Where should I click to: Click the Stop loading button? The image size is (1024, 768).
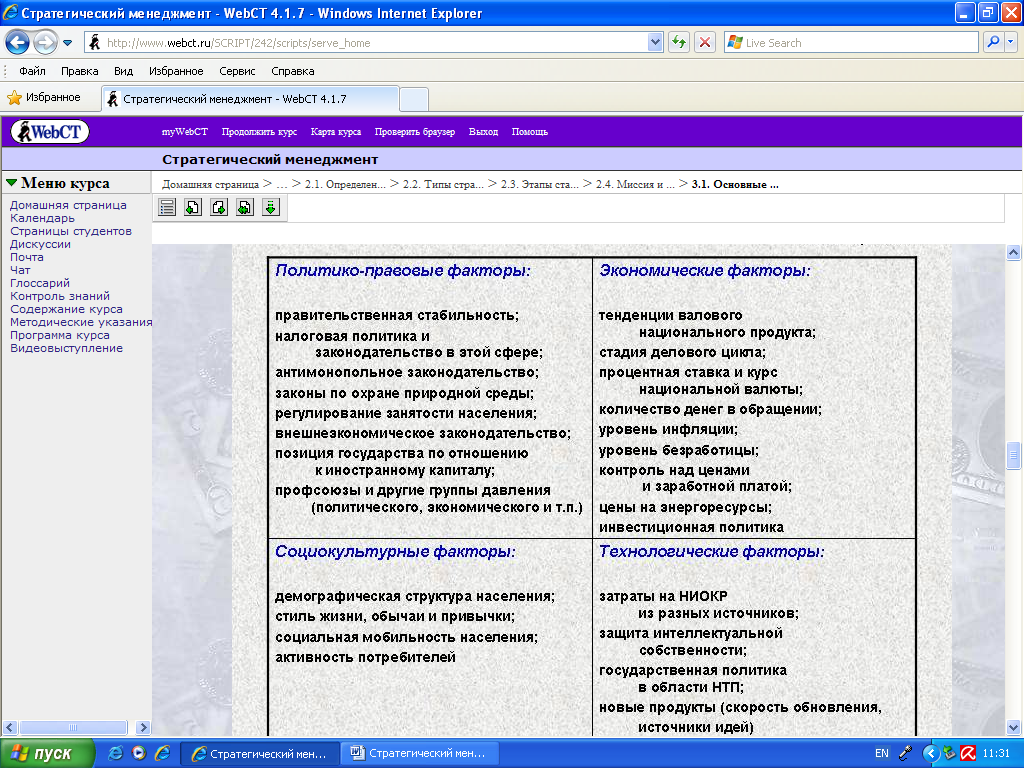coord(705,42)
